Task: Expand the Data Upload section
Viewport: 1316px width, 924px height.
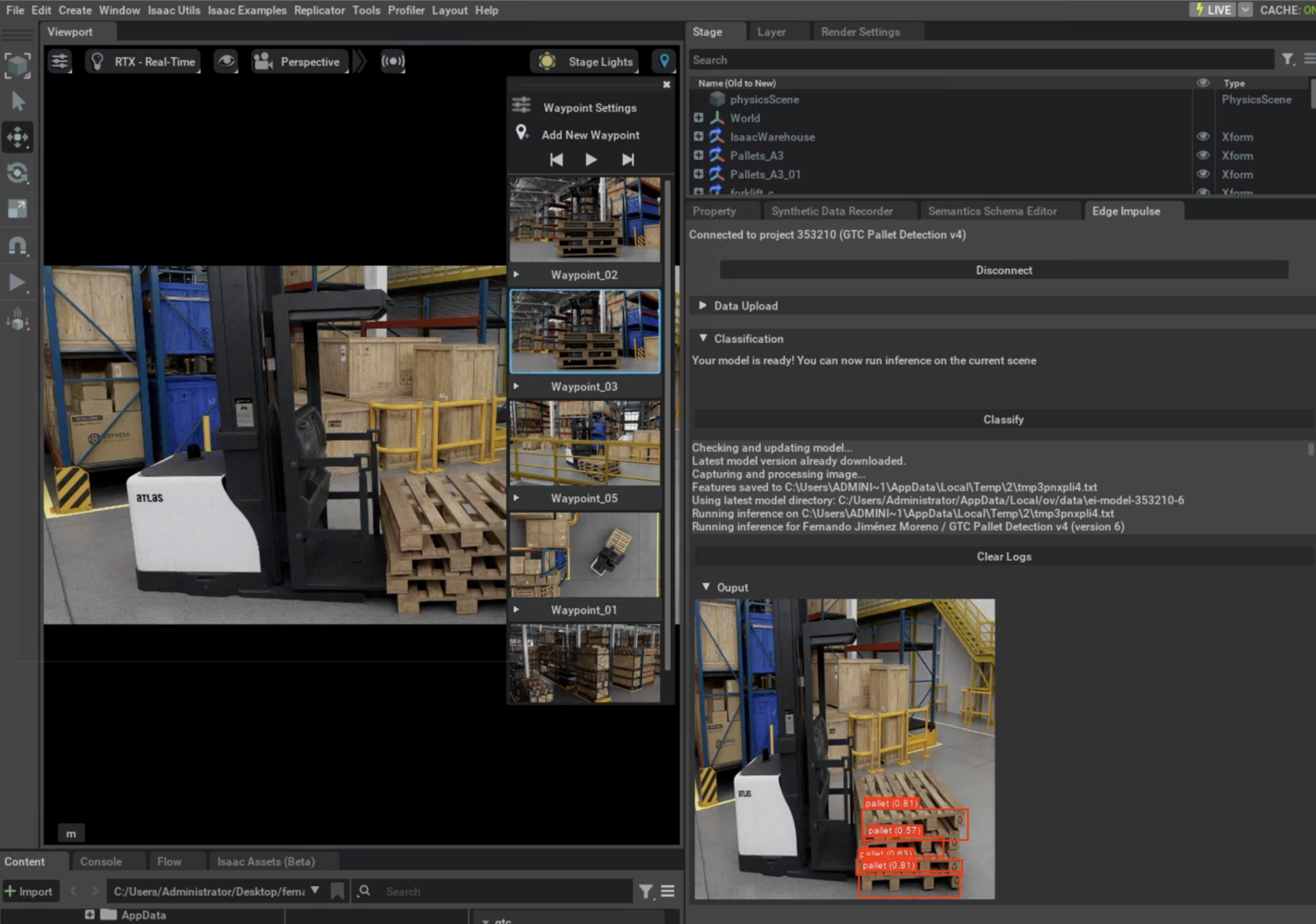Action: [702, 306]
